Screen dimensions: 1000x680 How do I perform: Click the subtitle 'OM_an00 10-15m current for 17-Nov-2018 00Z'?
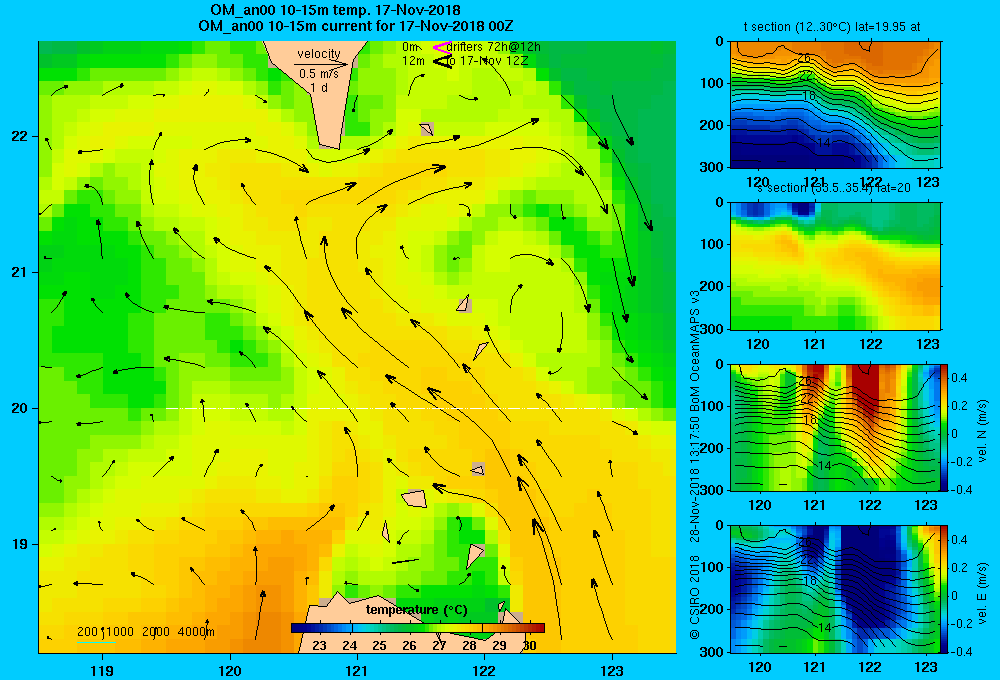[x=355, y=26]
